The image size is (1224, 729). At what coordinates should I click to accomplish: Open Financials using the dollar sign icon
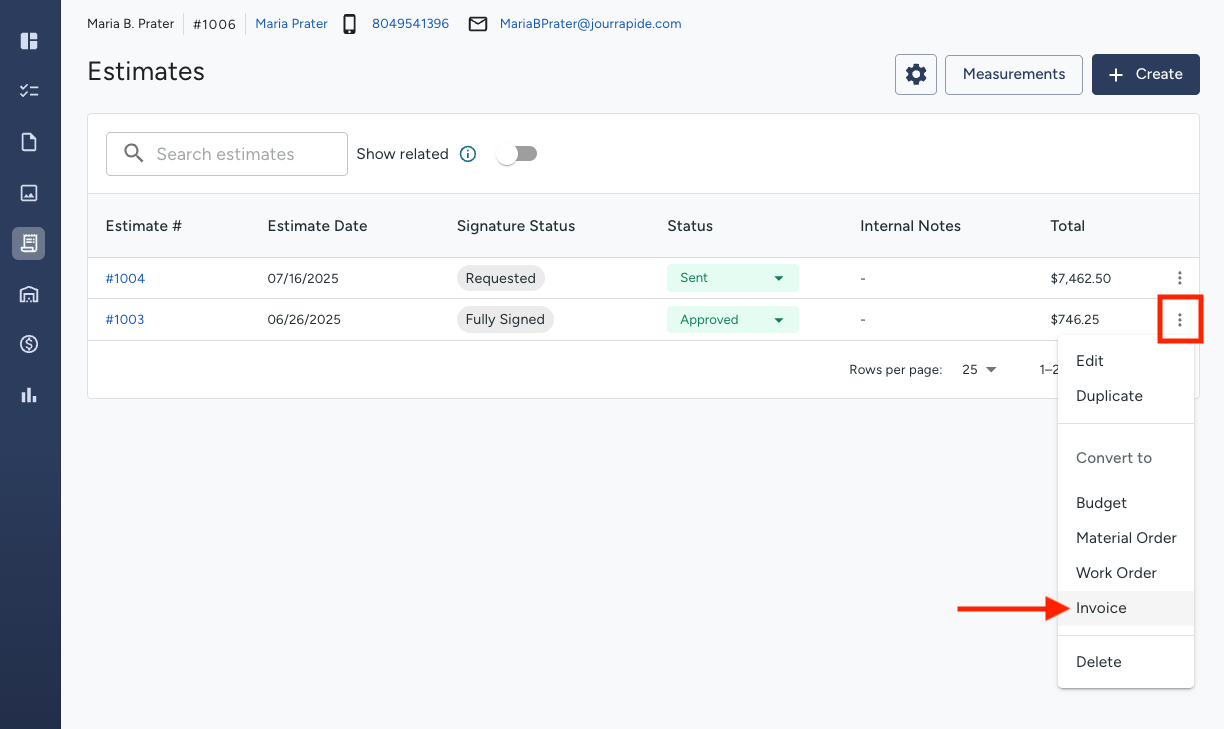pyautogui.click(x=29, y=344)
